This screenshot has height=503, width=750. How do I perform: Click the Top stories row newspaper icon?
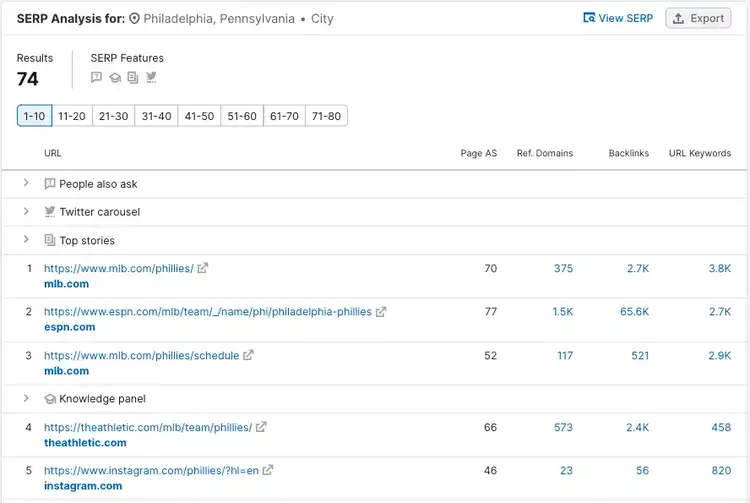(x=50, y=240)
